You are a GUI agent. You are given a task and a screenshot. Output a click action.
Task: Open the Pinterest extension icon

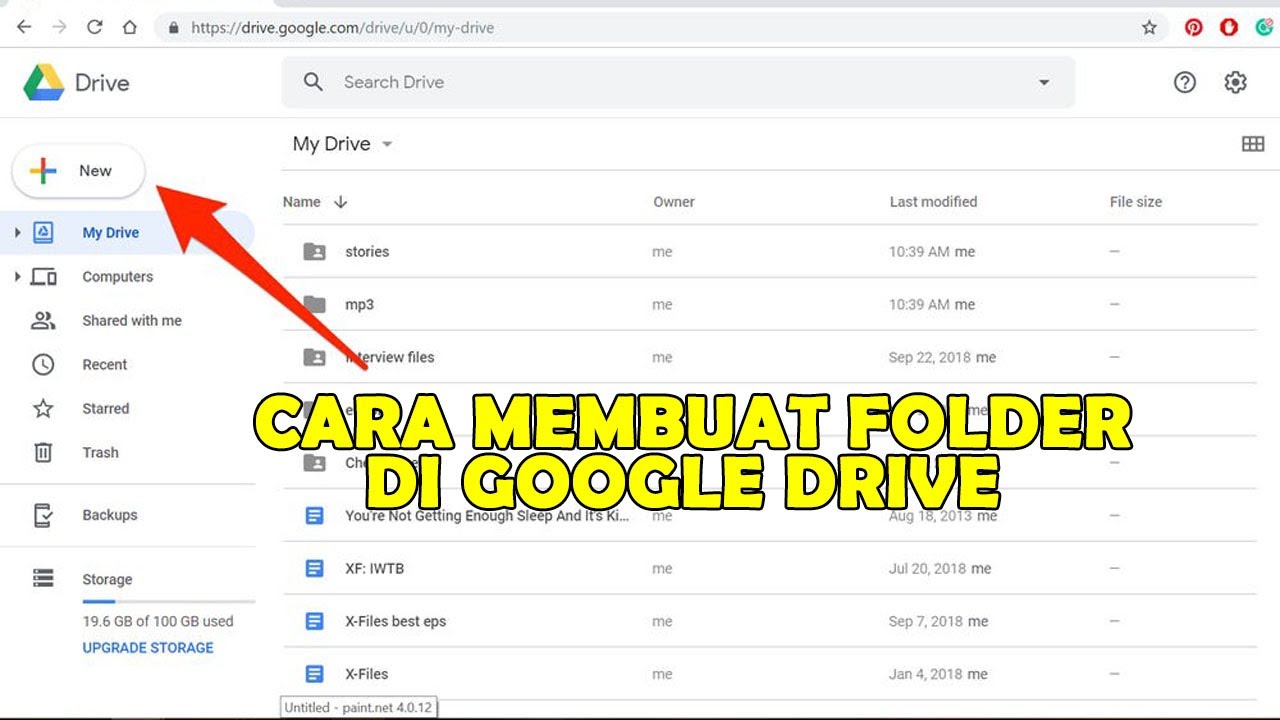1194,28
